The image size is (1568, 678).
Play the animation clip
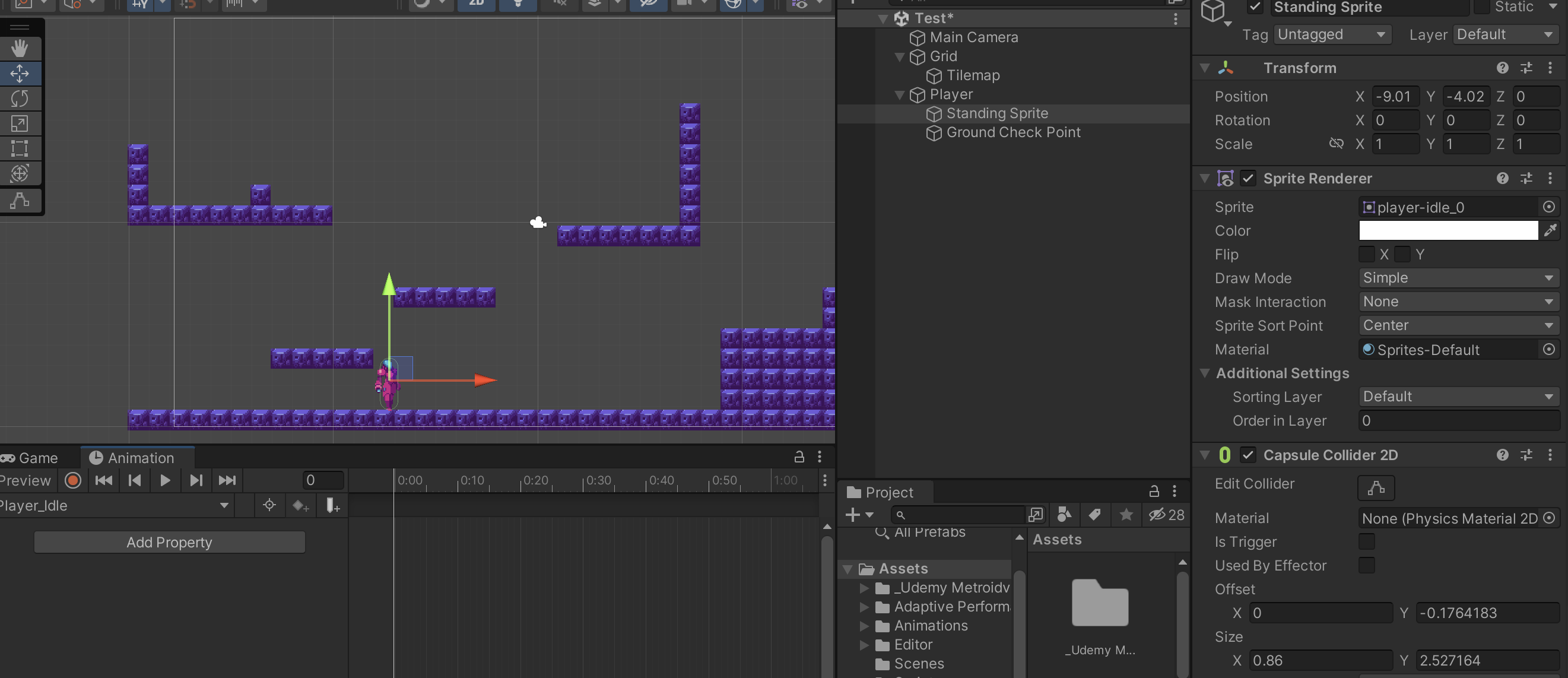pyautogui.click(x=164, y=480)
